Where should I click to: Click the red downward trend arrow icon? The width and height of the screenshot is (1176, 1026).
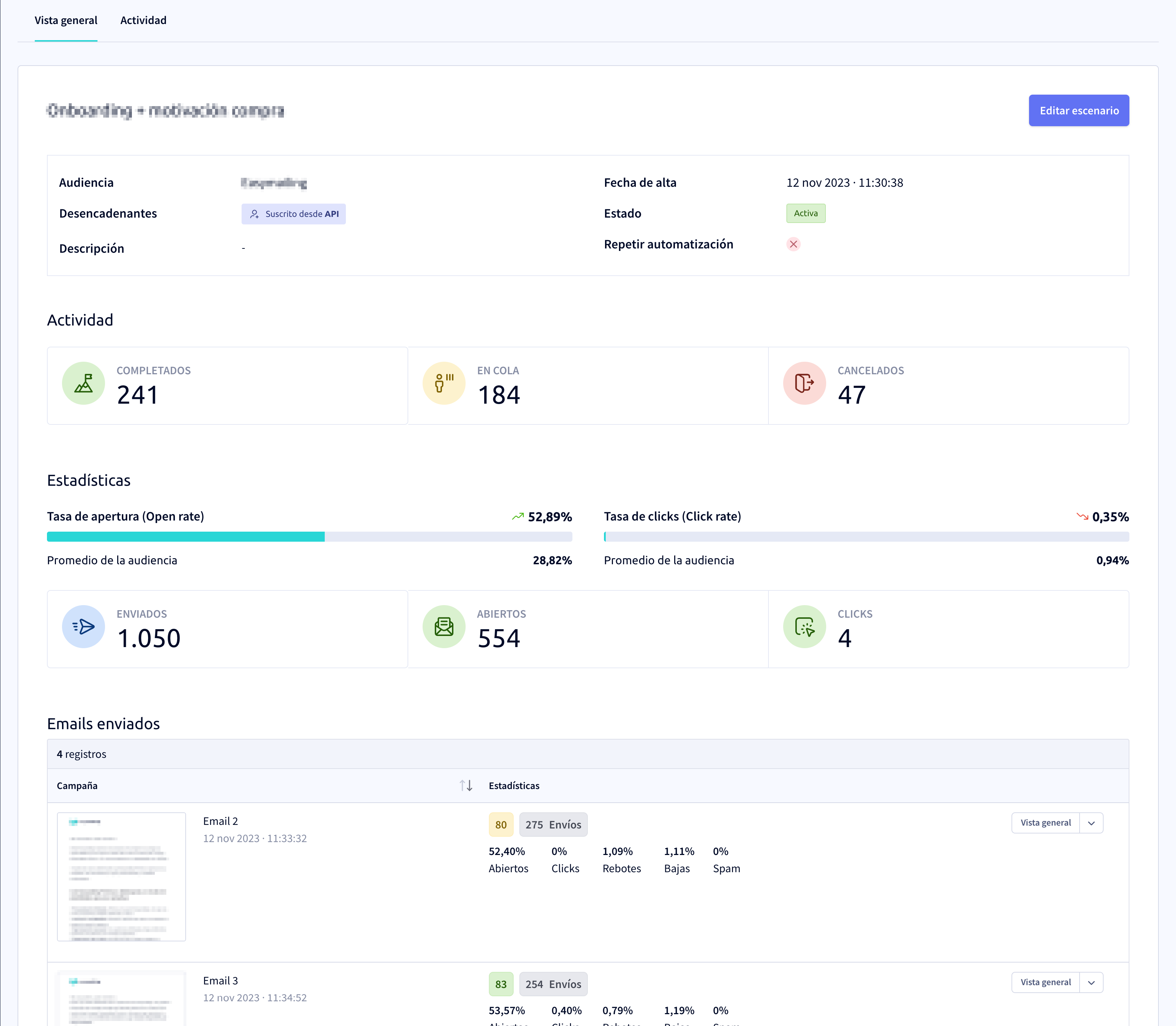pyautogui.click(x=1082, y=517)
